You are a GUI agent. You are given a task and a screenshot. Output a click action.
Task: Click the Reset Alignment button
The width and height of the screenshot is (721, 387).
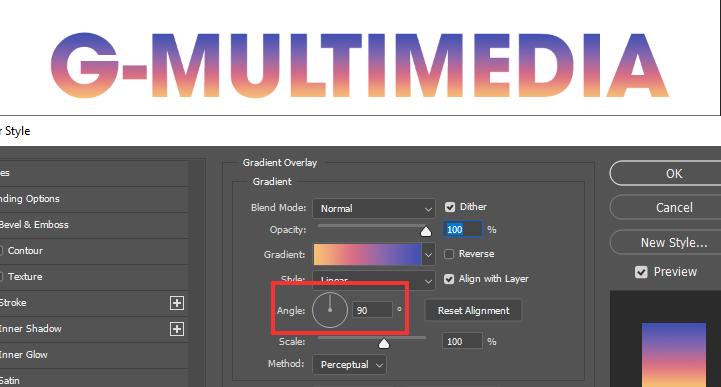tap(473, 311)
